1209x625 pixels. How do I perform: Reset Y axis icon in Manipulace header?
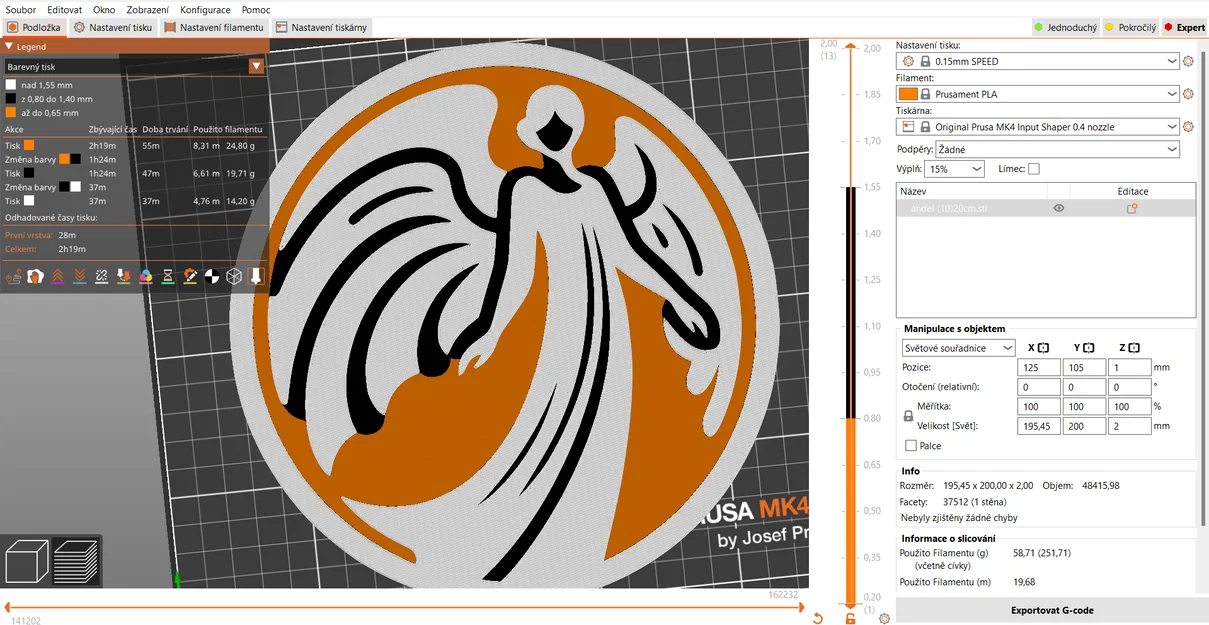1089,348
